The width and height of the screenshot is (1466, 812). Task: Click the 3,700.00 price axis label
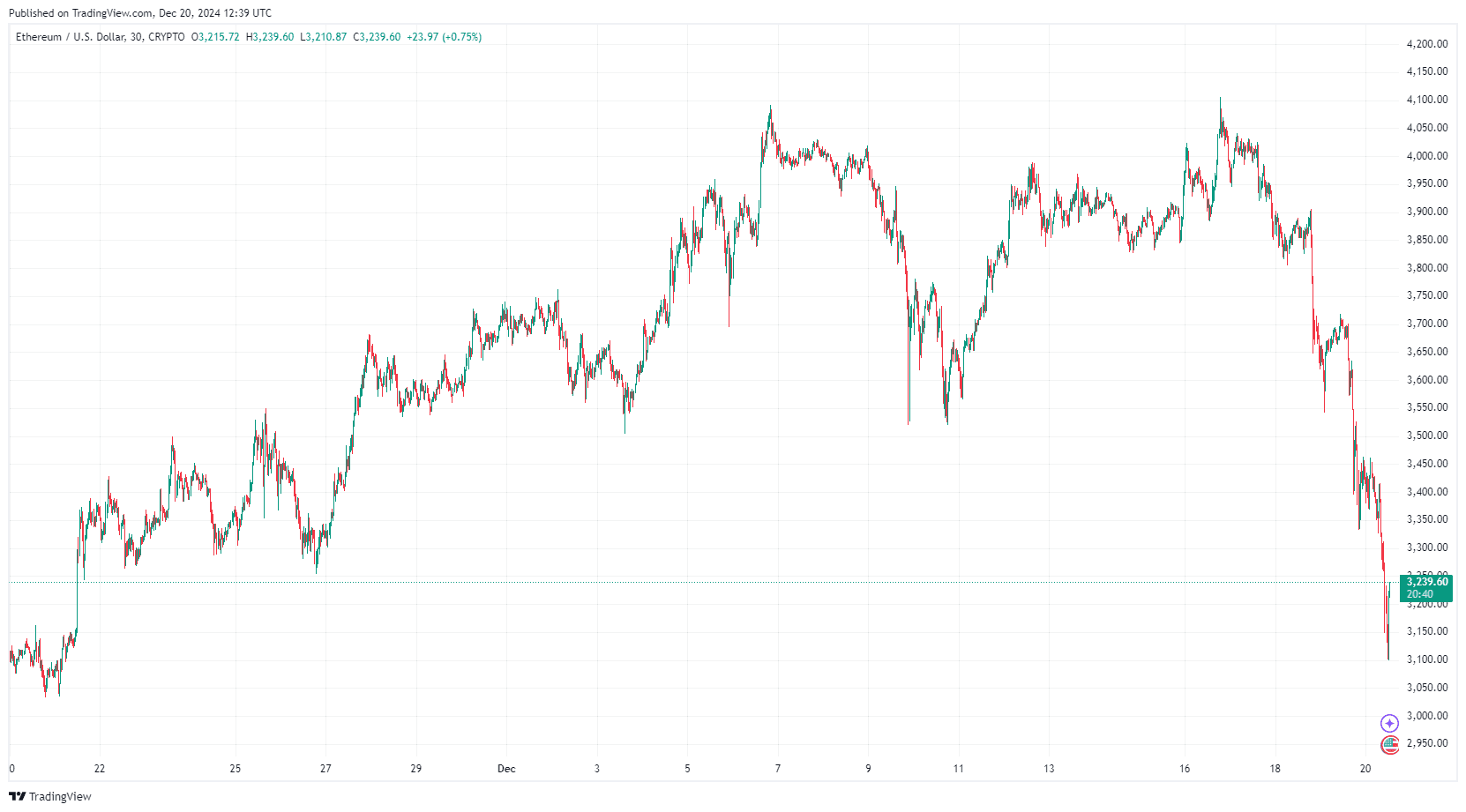click(1427, 324)
